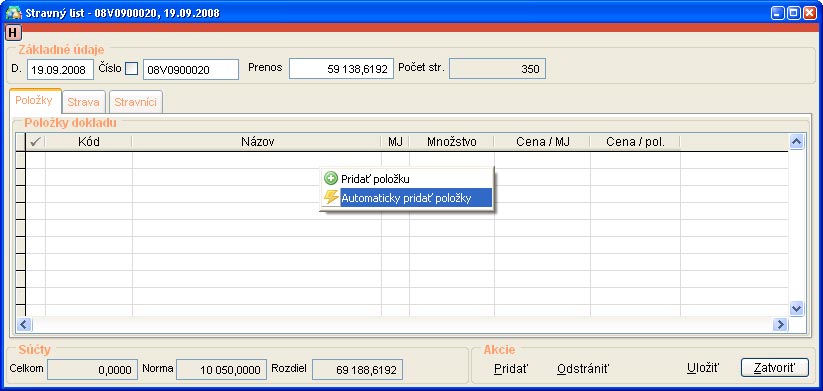Viewport: 823px width, 391px height.
Task: Select the Položky tab
Action: [34, 100]
